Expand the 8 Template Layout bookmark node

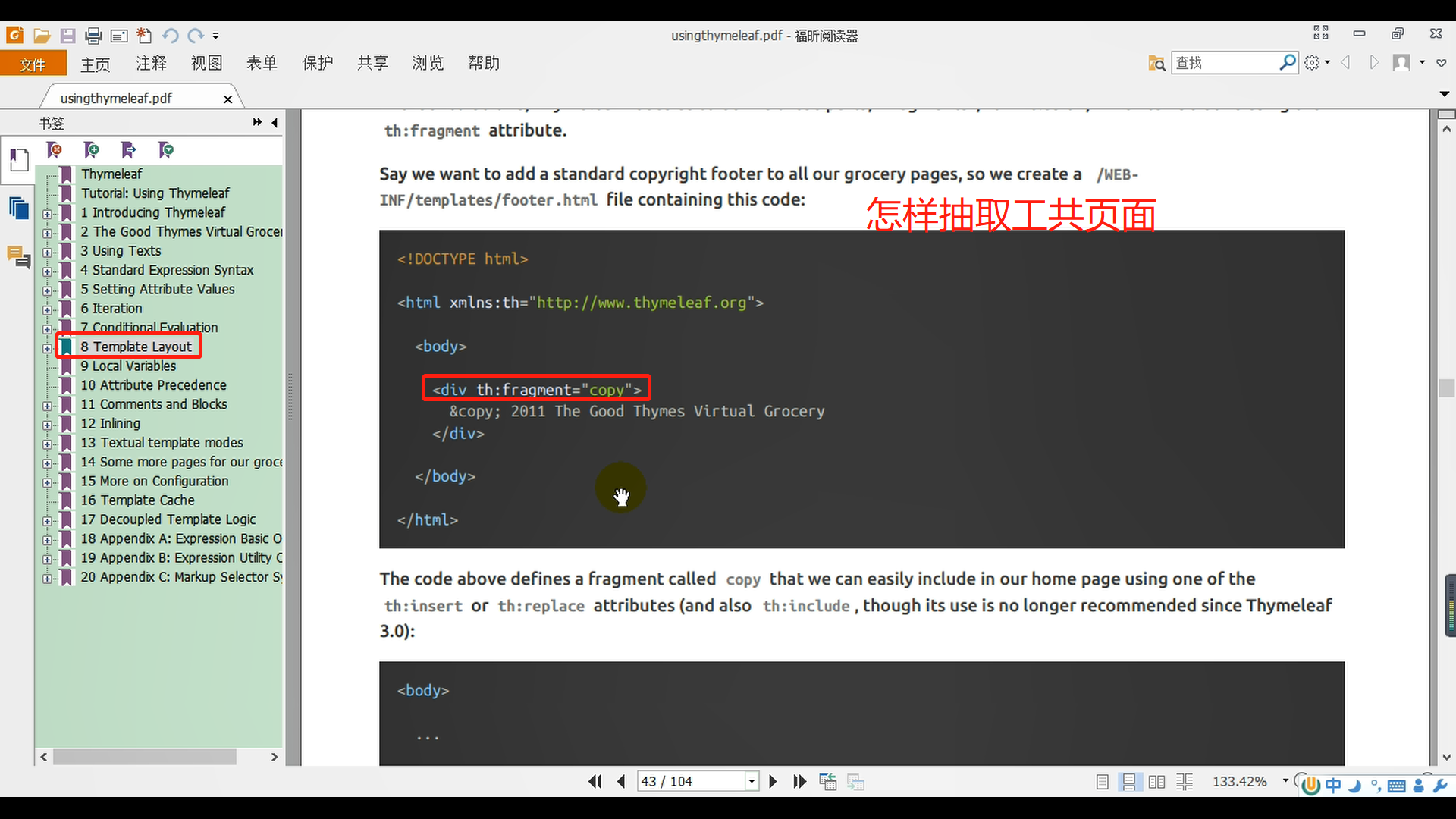click(47, 348)
